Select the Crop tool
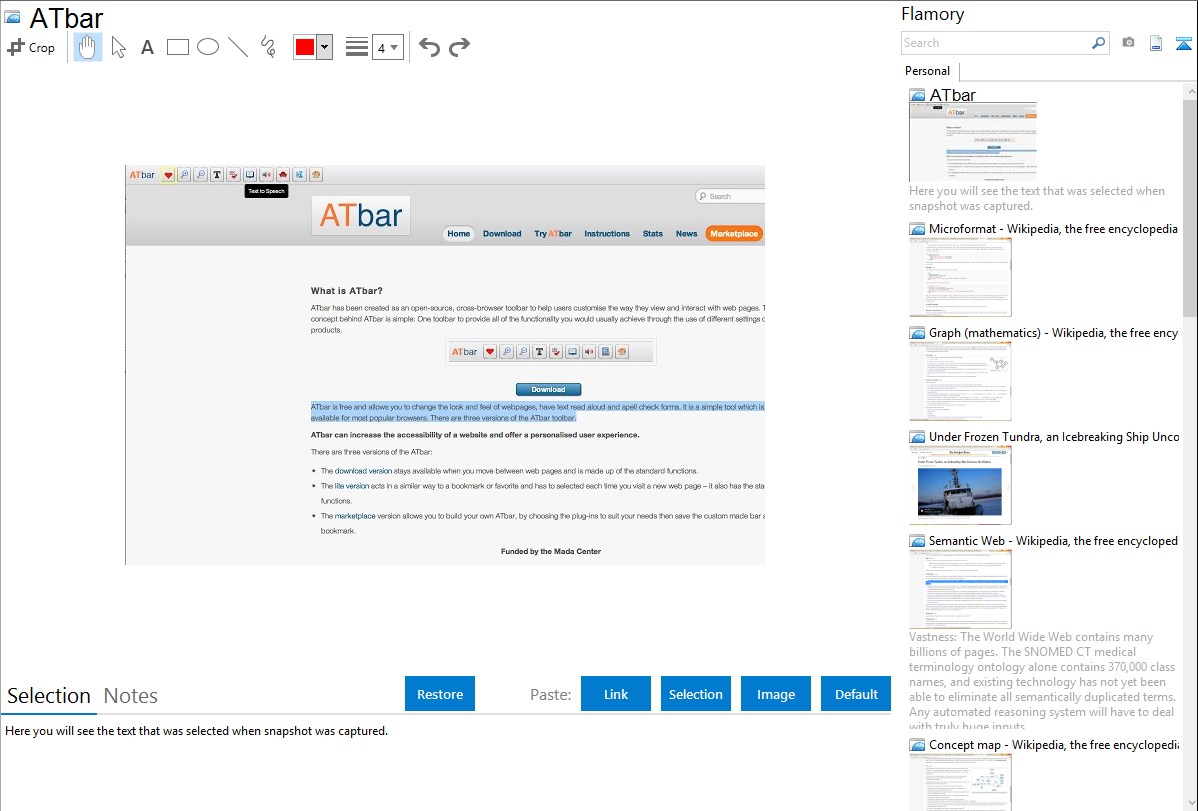 pyautogui.click(x=31, y=47)
